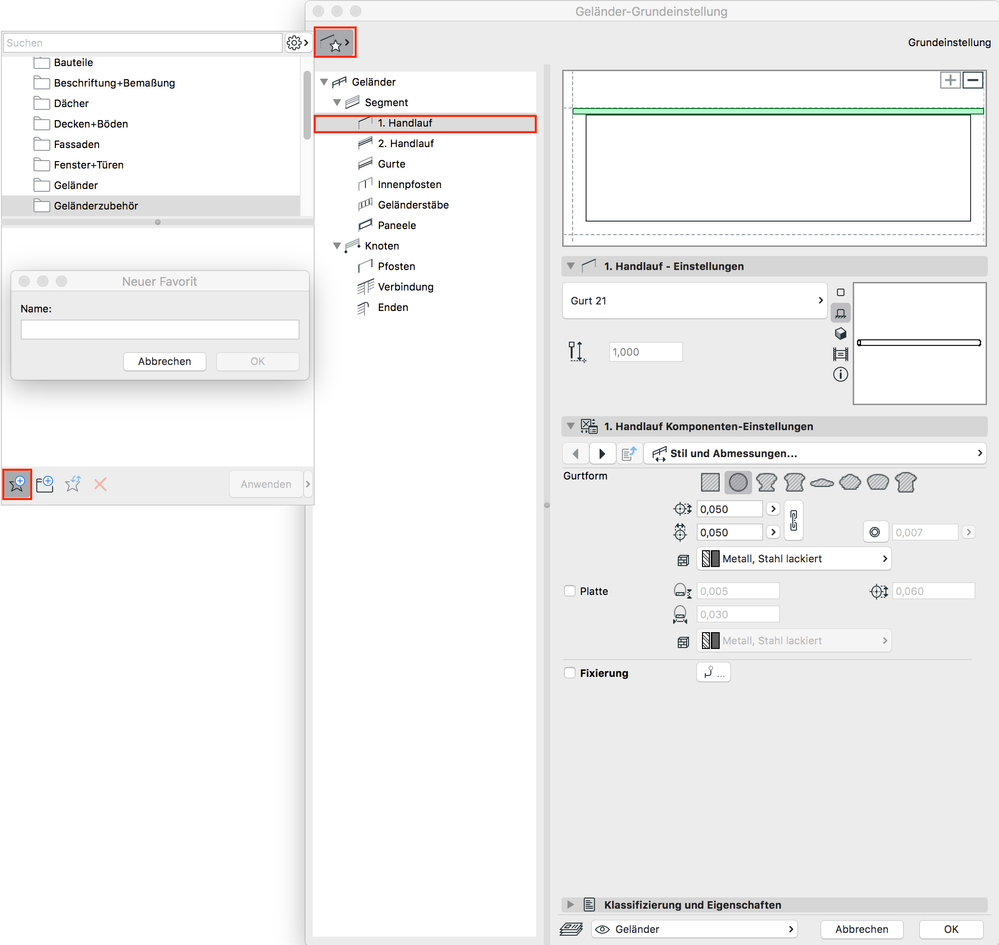Open the Geländerzubehör favorites folder
999x945 pixels.
click(151, 205)
